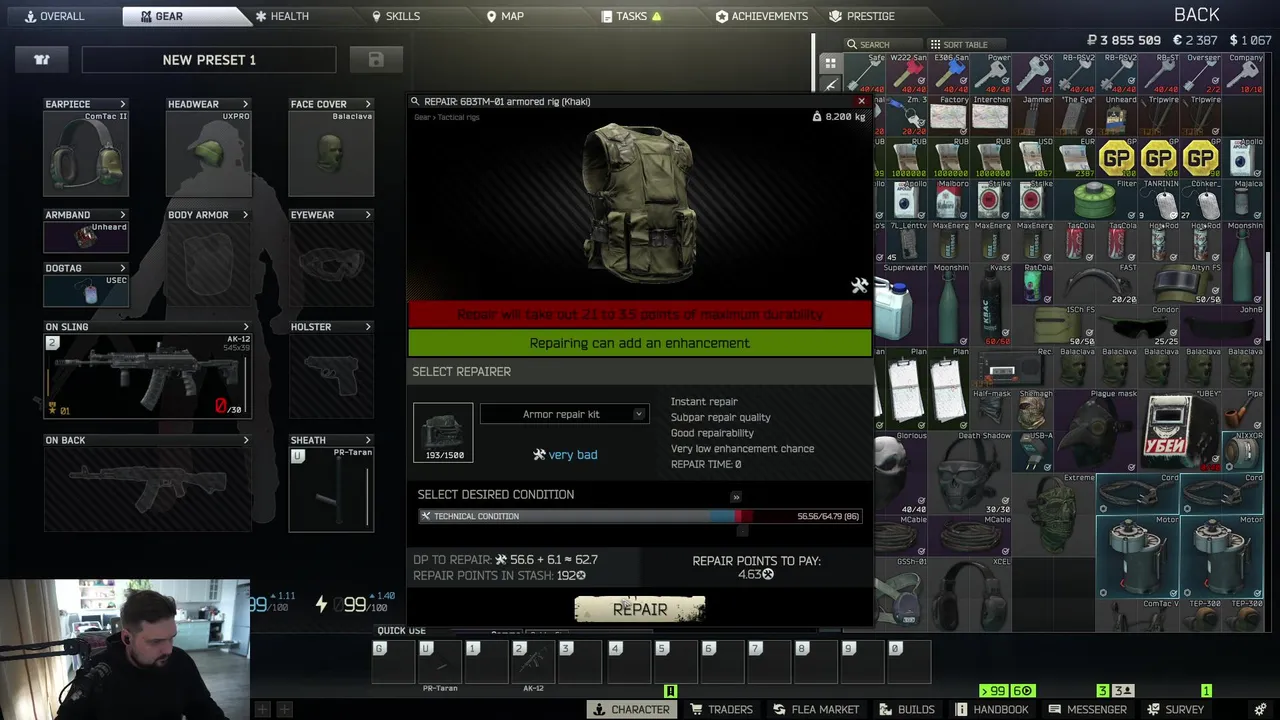Open the TRADERS screen

coord(721,709)
